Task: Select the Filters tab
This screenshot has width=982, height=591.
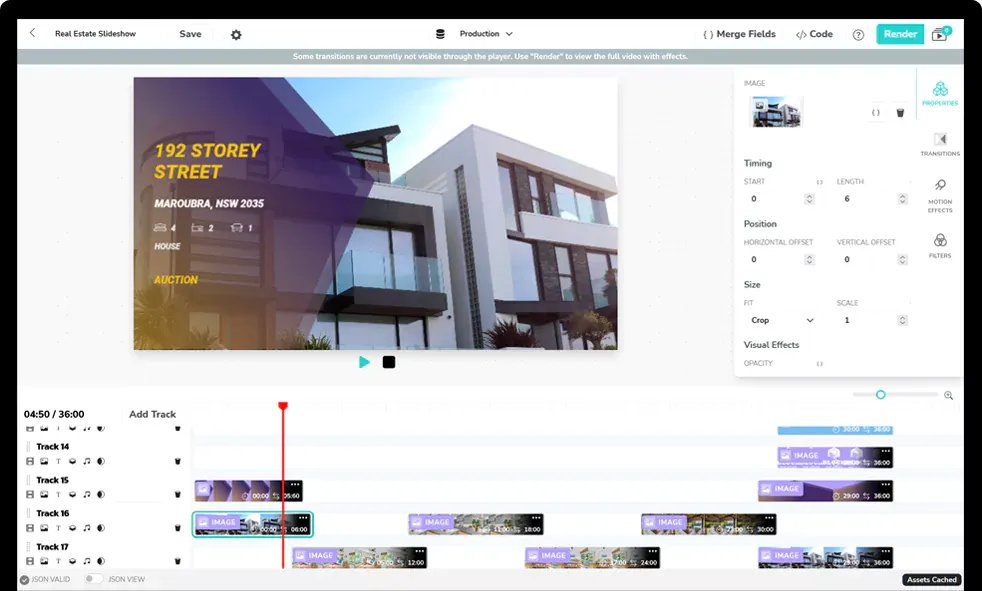Action: 940,245
